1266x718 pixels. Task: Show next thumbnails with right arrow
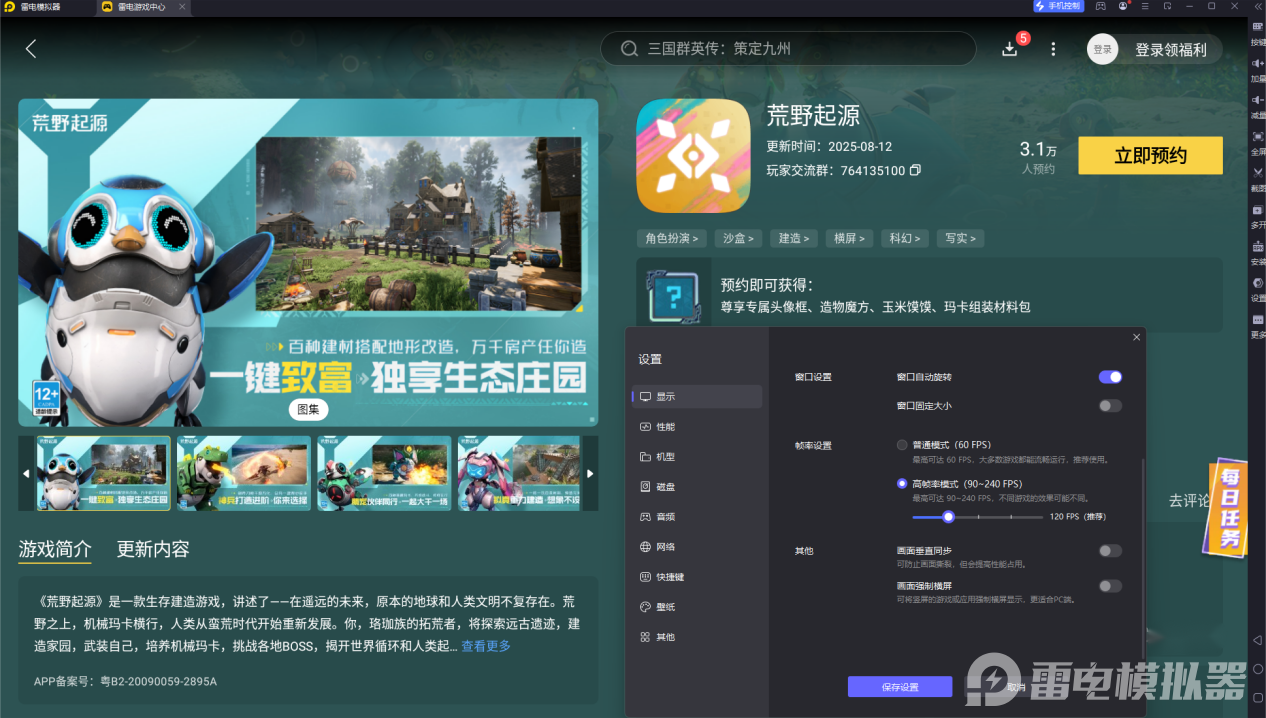click(x=590, y=474)
